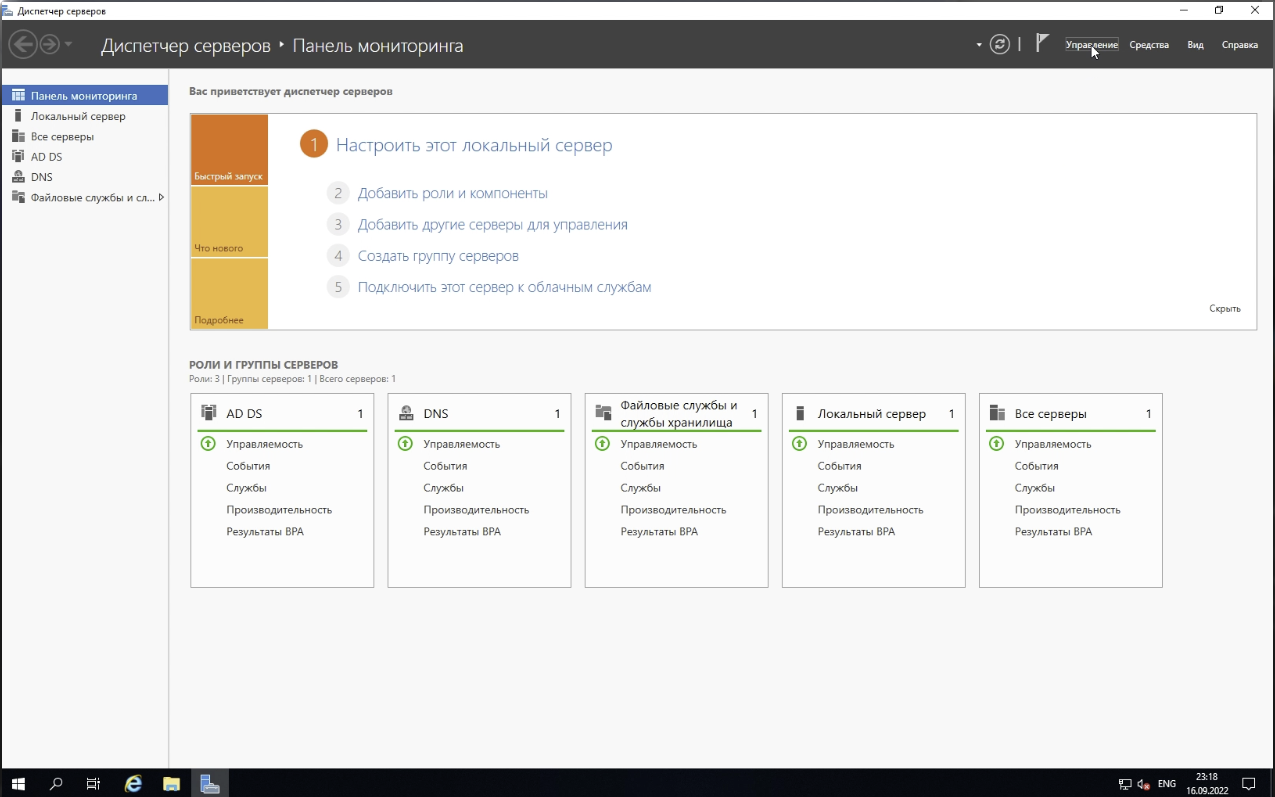Click Добавить роли и компоненты link
Viewport: 1275px width, 797px height.
(x=452, y=193)
